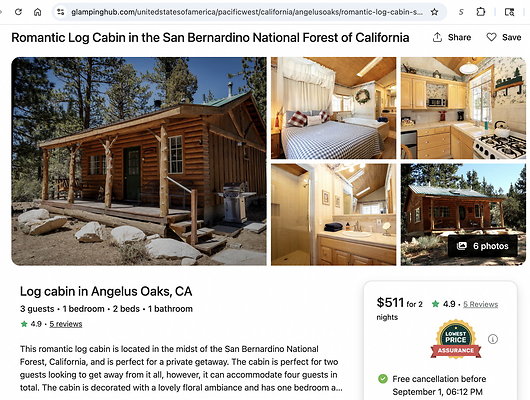Viewport: 530px width, 400px height.
Task: Open the browser tab search icon
Action: tap(509, 12)
